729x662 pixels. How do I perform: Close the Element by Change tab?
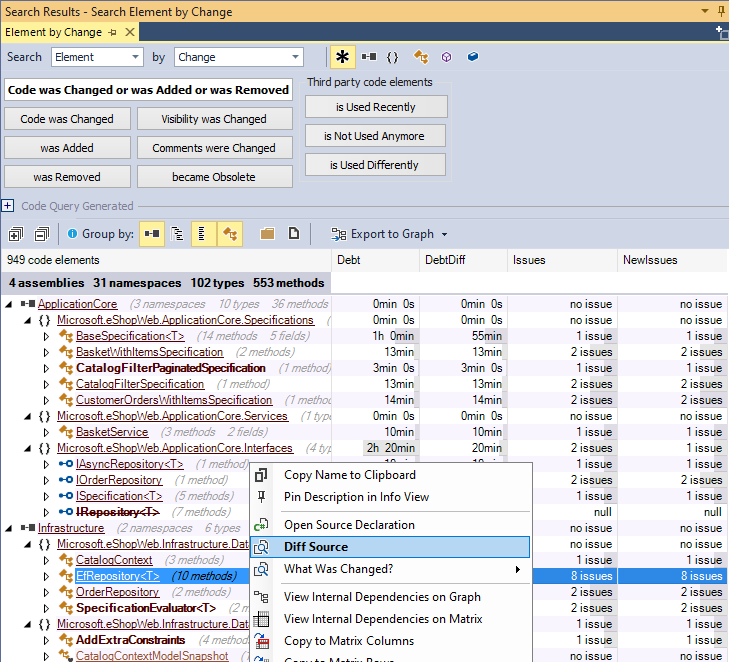(x=130, y=32)
